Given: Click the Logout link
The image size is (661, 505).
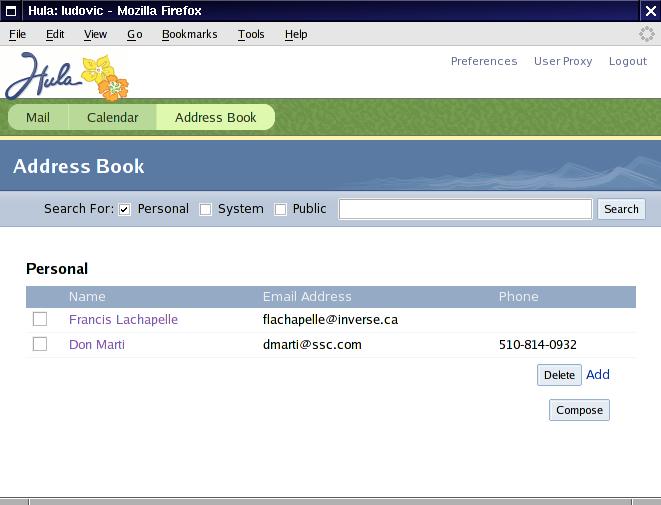Looking at the screenshot, I should (x=628, y=61).
